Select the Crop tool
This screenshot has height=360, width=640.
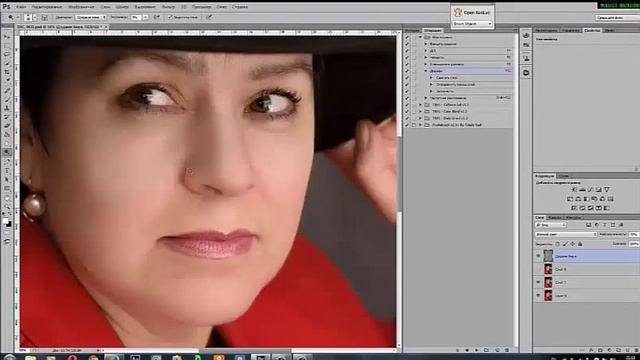tap(7, 72)
